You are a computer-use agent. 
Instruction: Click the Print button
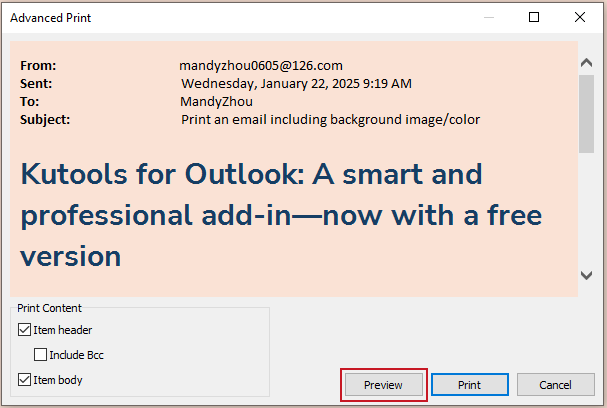470,385
